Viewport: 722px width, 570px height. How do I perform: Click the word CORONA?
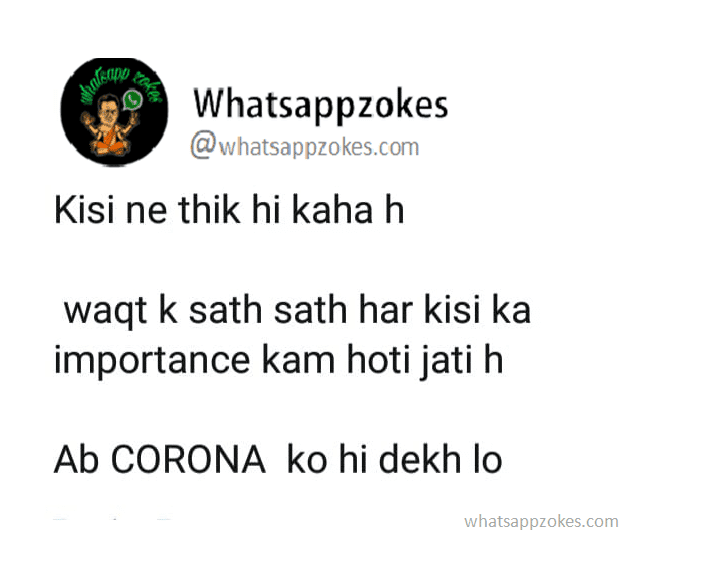coord(188,459)
